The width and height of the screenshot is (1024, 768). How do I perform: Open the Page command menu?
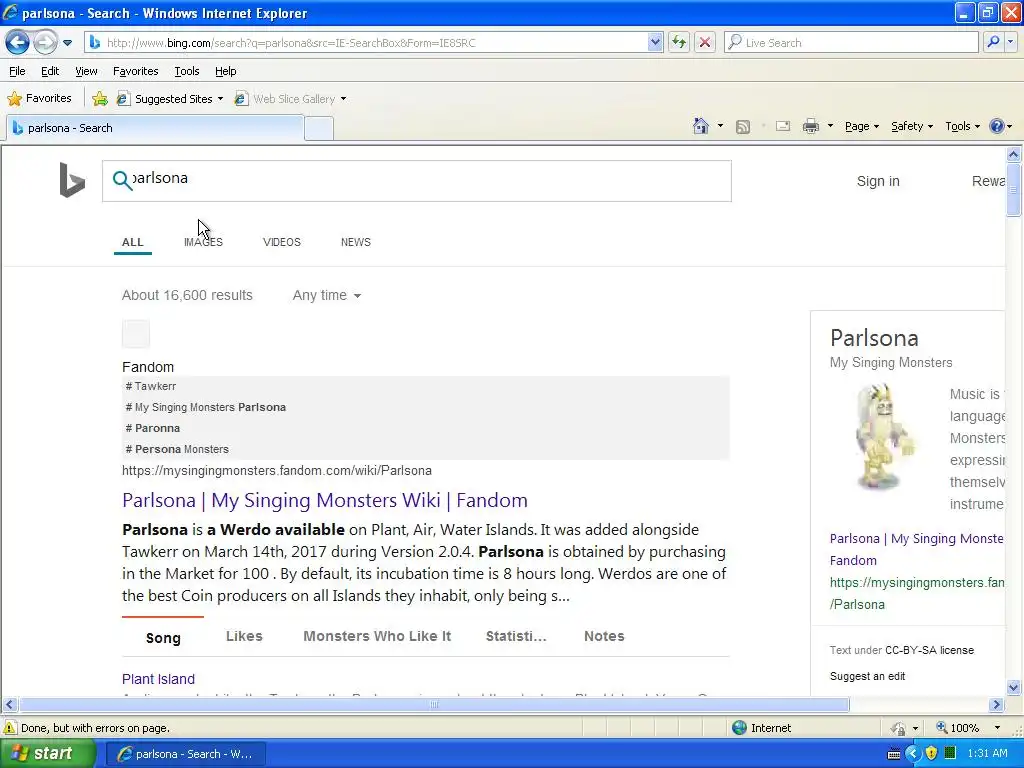tap(861, 127)
